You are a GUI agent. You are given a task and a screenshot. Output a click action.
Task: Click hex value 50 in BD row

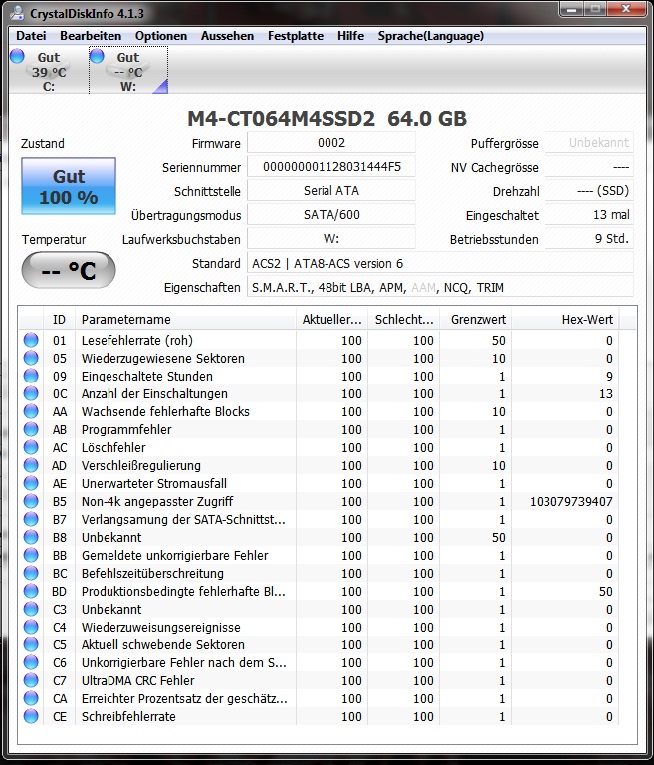pos(606,591)
